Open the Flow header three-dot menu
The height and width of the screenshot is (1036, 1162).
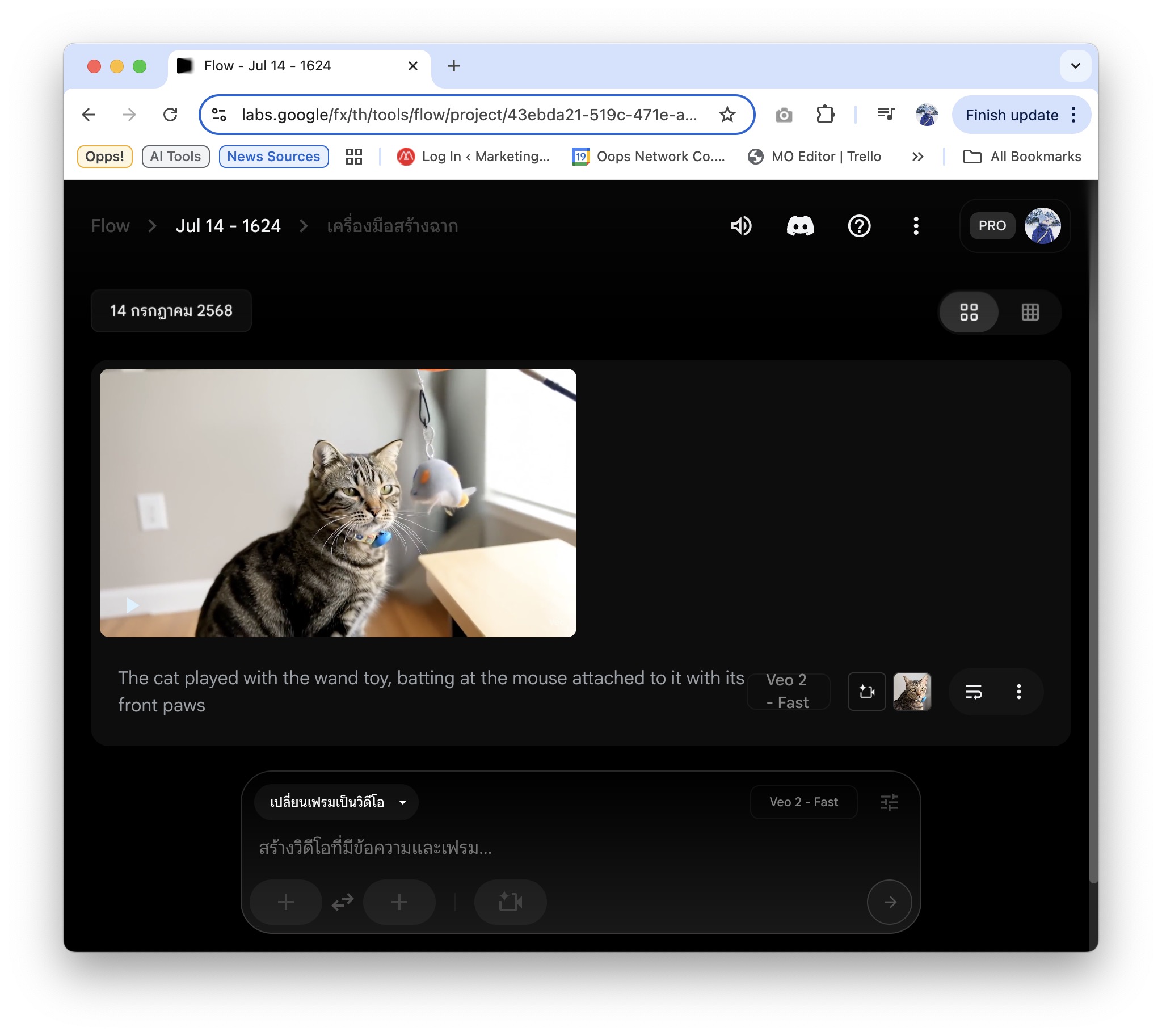coord(916,226)
